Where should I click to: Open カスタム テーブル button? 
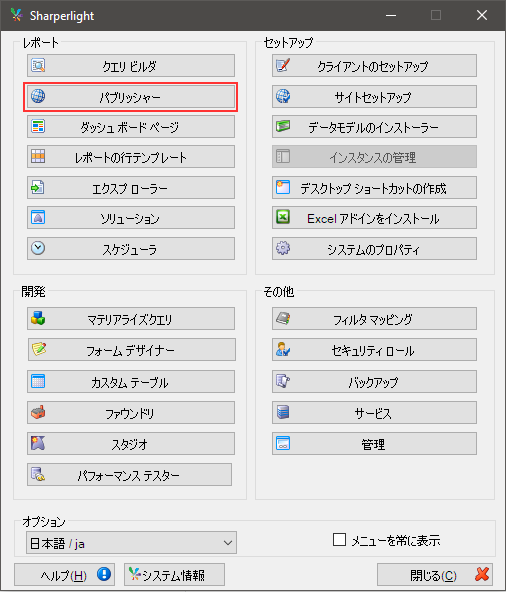[131, 381]
